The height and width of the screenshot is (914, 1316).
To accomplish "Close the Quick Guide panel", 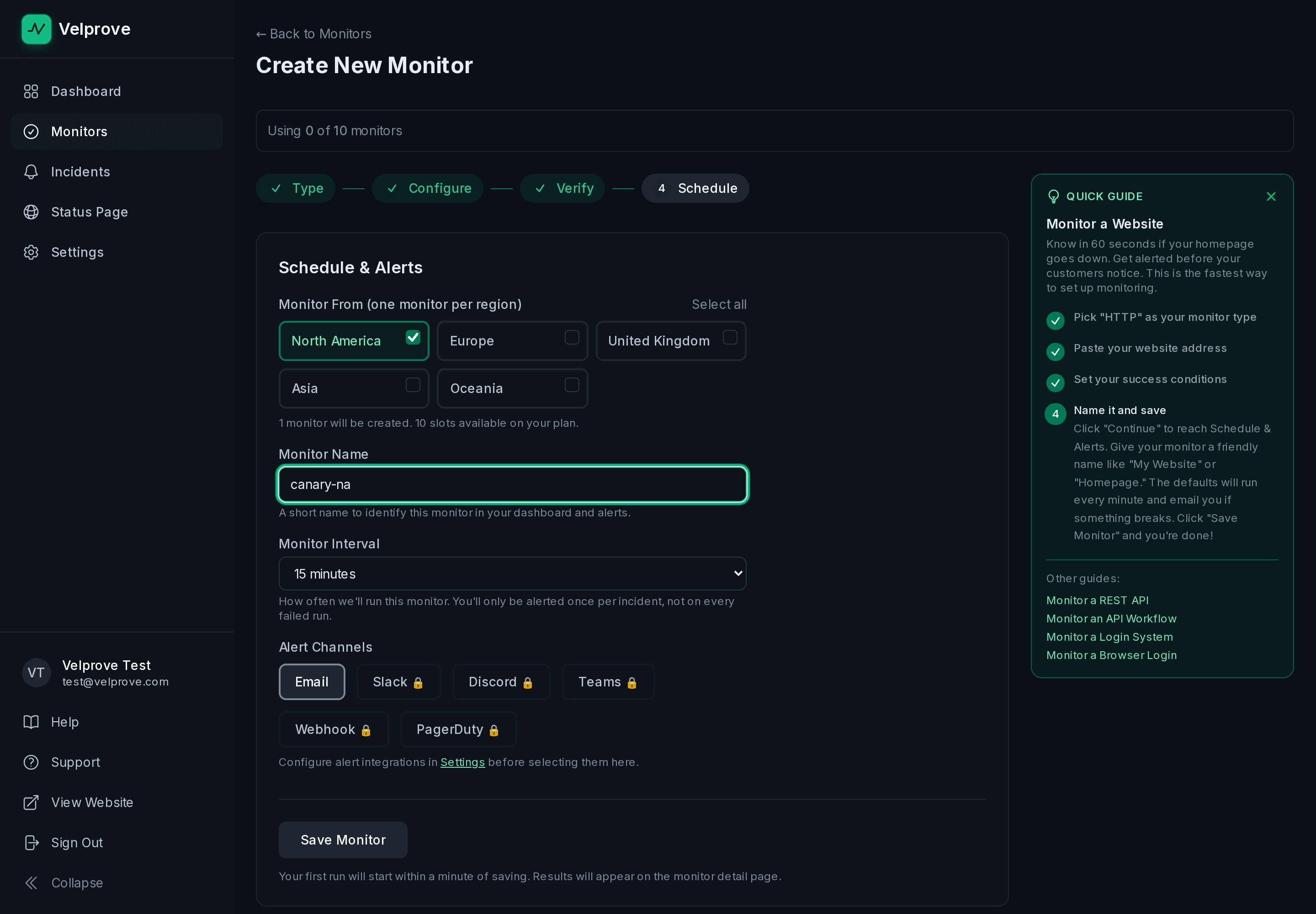I will 1271,197.
